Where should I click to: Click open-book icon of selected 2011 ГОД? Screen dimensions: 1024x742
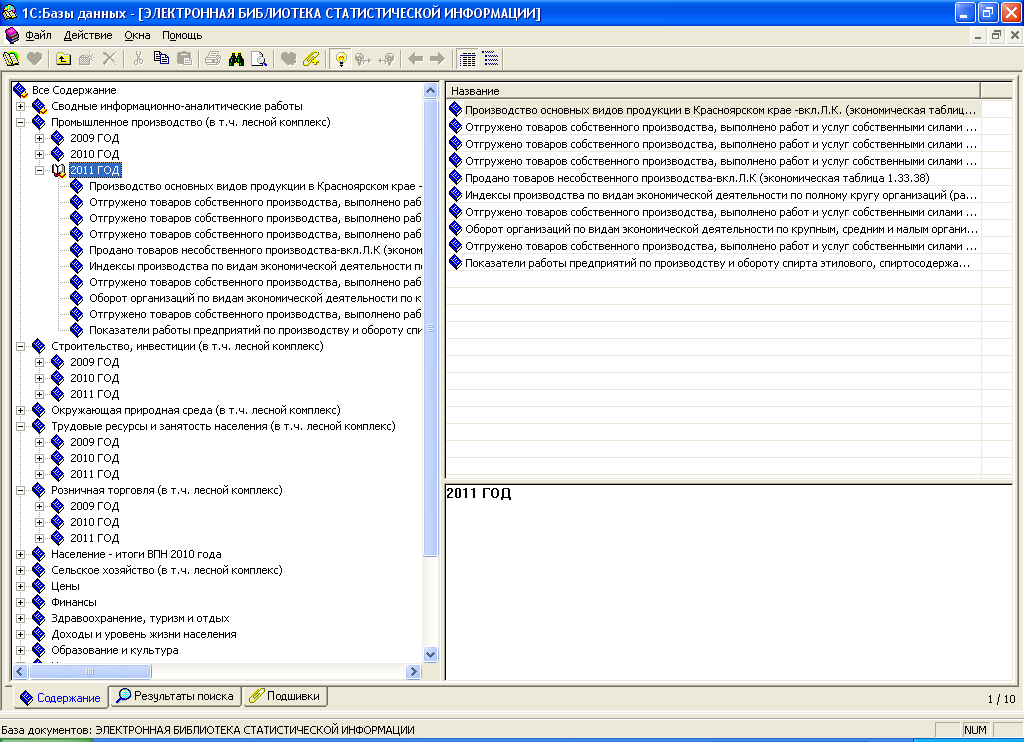pyautogui.click(x=58, y=170)
